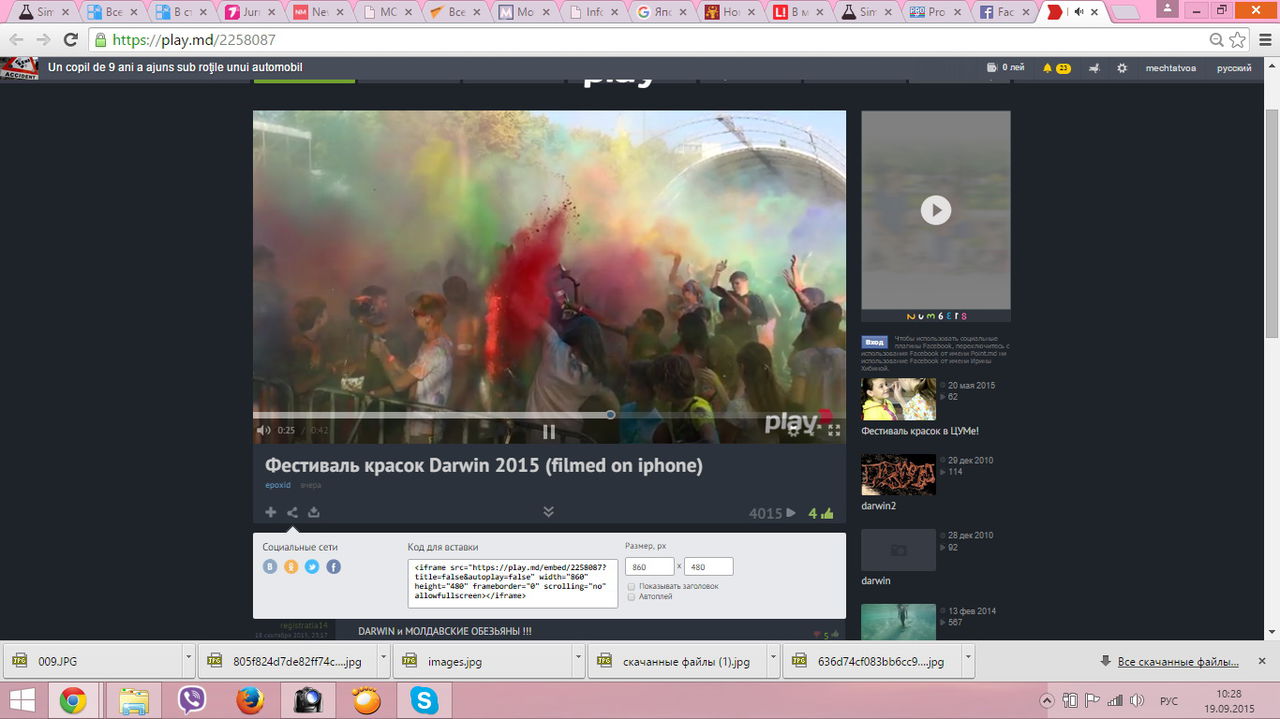Expand video description with double chevron
This screenshot has height=719, width=1280.
tap(549, 512)
